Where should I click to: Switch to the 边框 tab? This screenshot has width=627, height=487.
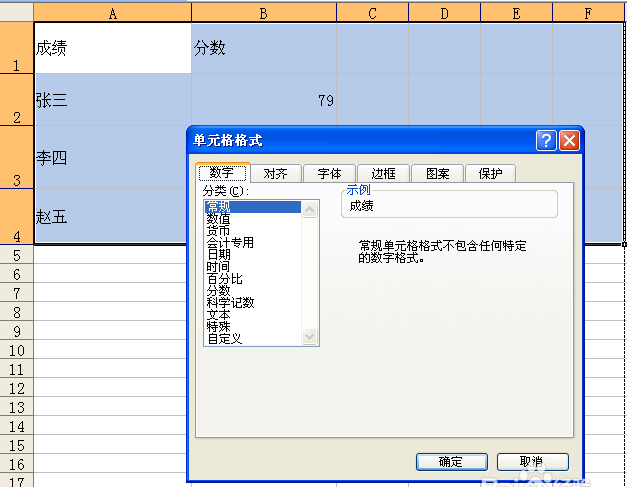click(x=383, y=174)
